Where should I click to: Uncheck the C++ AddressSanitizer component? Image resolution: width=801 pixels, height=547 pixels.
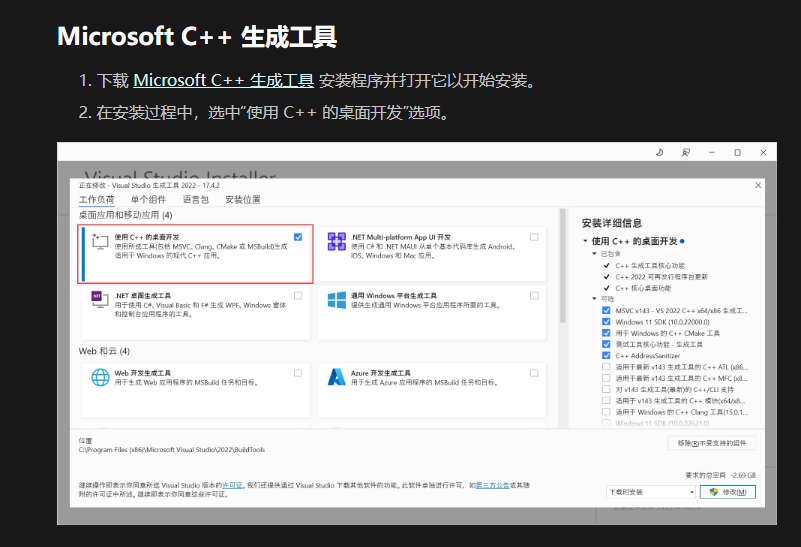click(x=606, y=355)
